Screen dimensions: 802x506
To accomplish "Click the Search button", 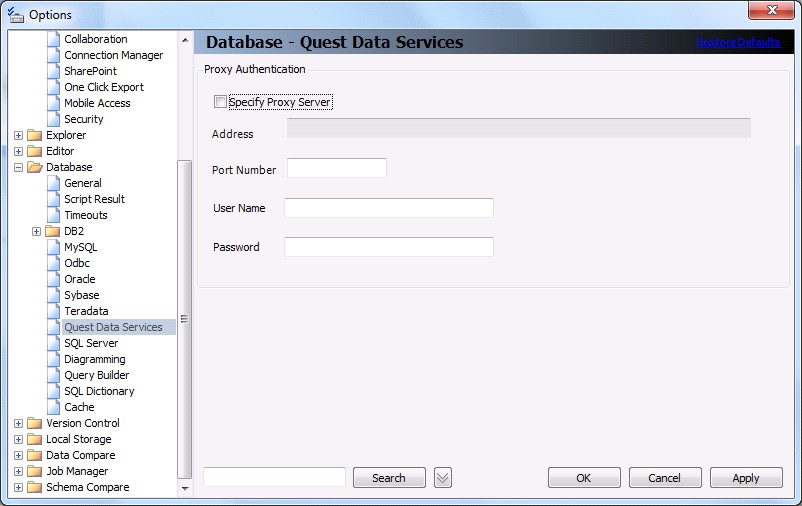I will 389,478.
